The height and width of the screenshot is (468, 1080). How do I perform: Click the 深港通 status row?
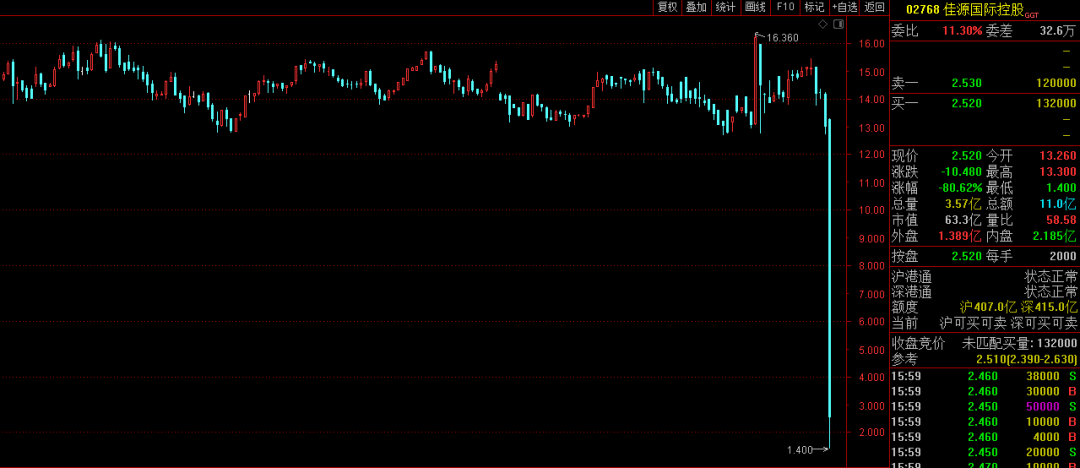click(x=984, y=292)
